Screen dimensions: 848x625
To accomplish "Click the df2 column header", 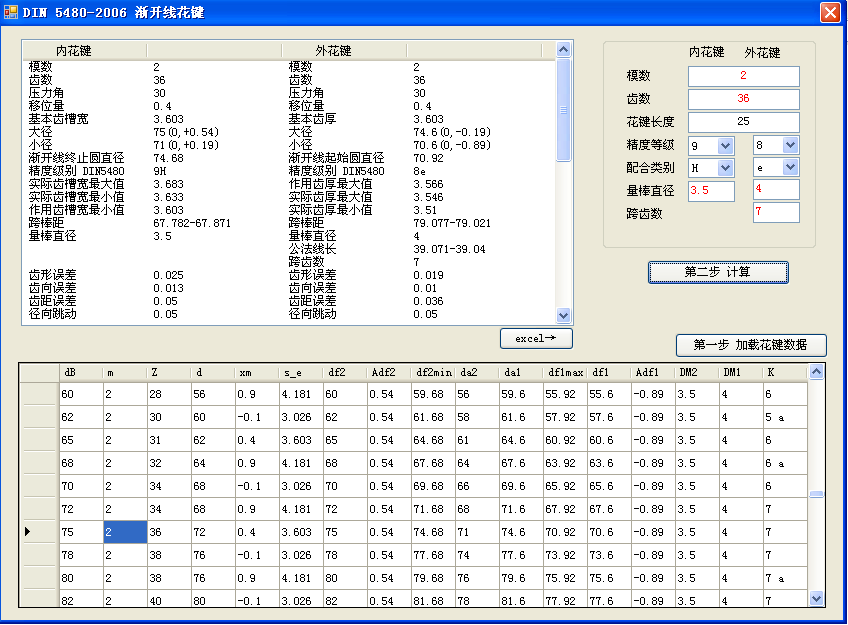I will coord(345,373).
